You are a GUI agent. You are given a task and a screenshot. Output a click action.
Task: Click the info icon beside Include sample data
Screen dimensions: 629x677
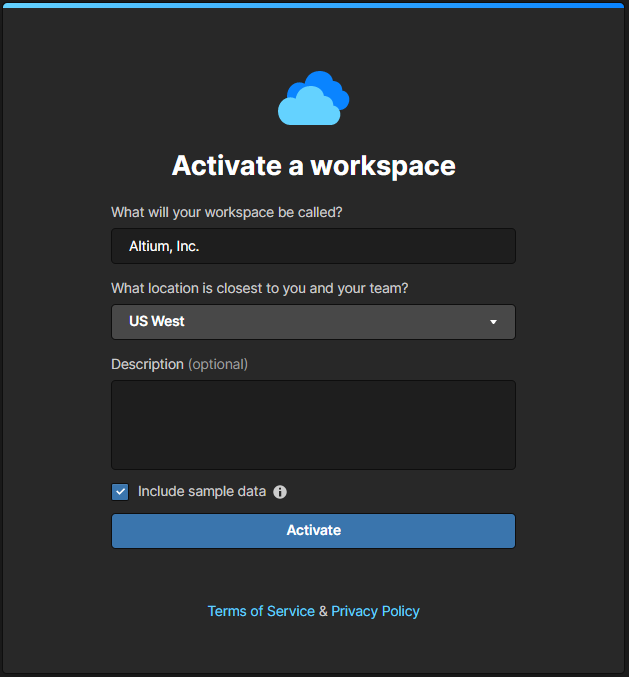point(280,492)
